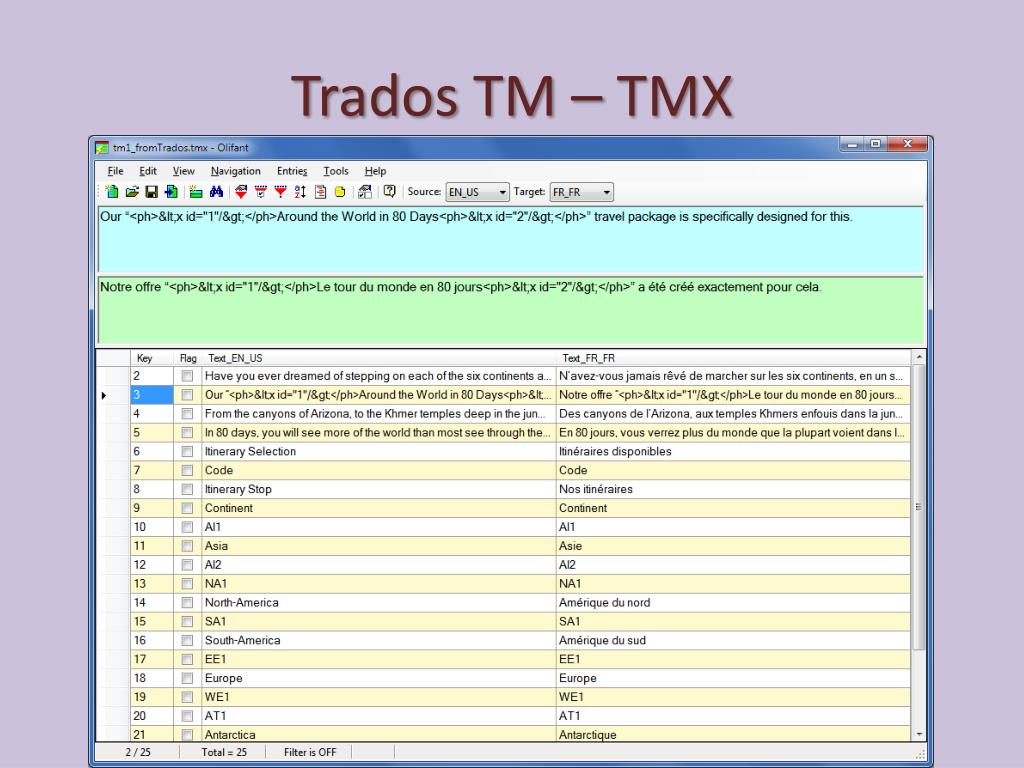Click the New file toolbar icon
Viewport: 1024px width, 768px height.
coord(112,191)
